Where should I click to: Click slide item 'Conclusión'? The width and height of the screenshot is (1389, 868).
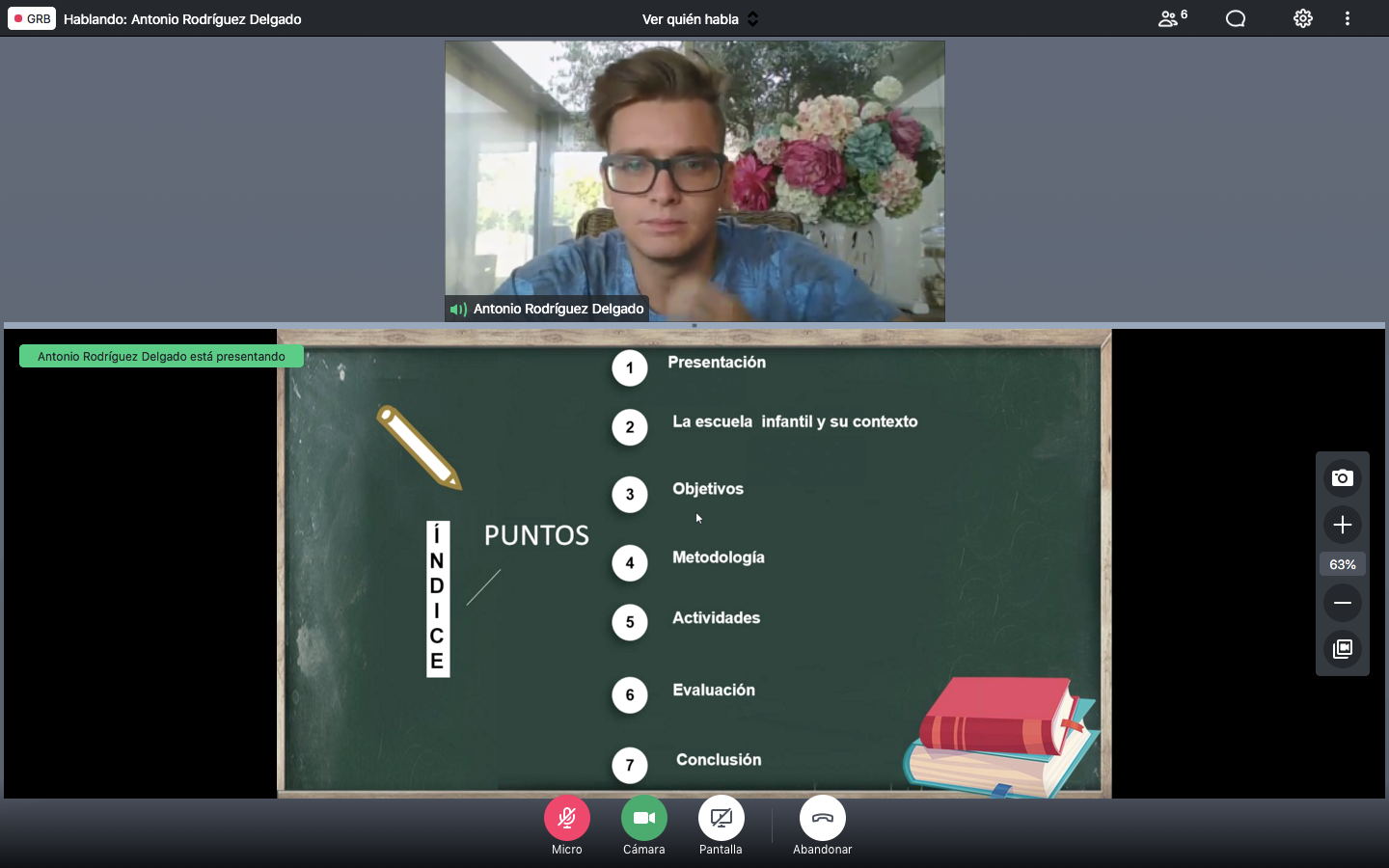[719, 760]
